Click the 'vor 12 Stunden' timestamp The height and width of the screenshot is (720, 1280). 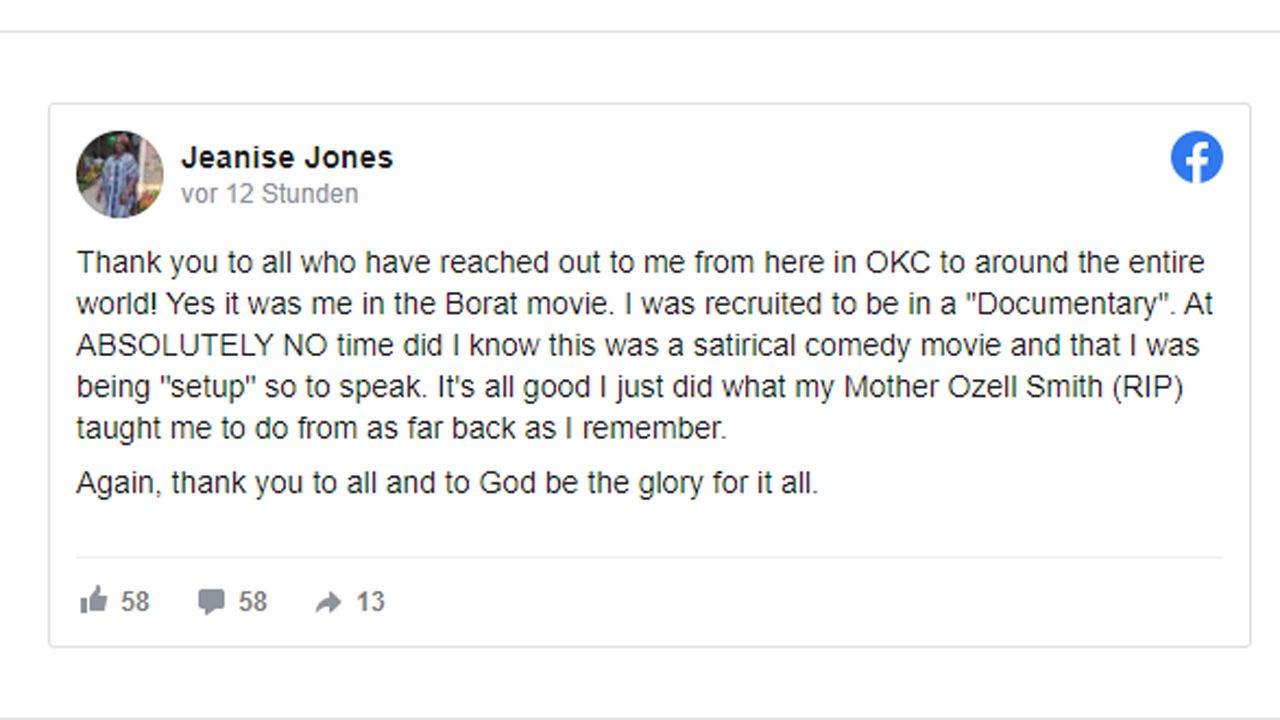pos(269,193)
